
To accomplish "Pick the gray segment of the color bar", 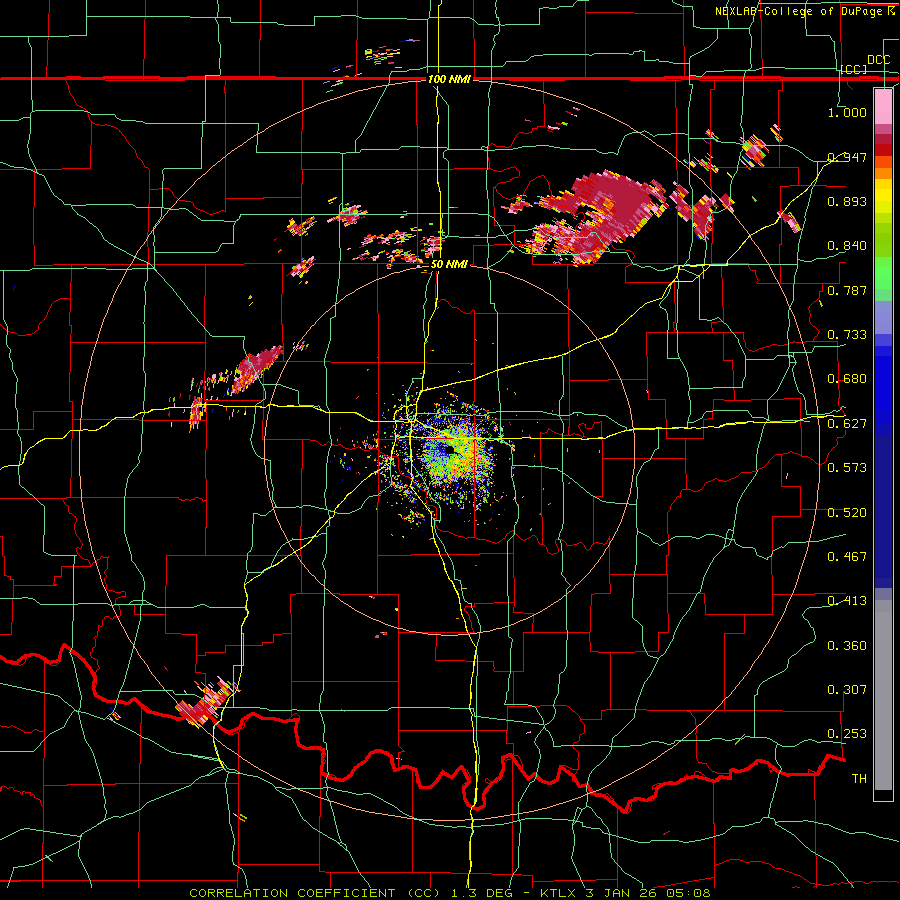I will [883, 695].
